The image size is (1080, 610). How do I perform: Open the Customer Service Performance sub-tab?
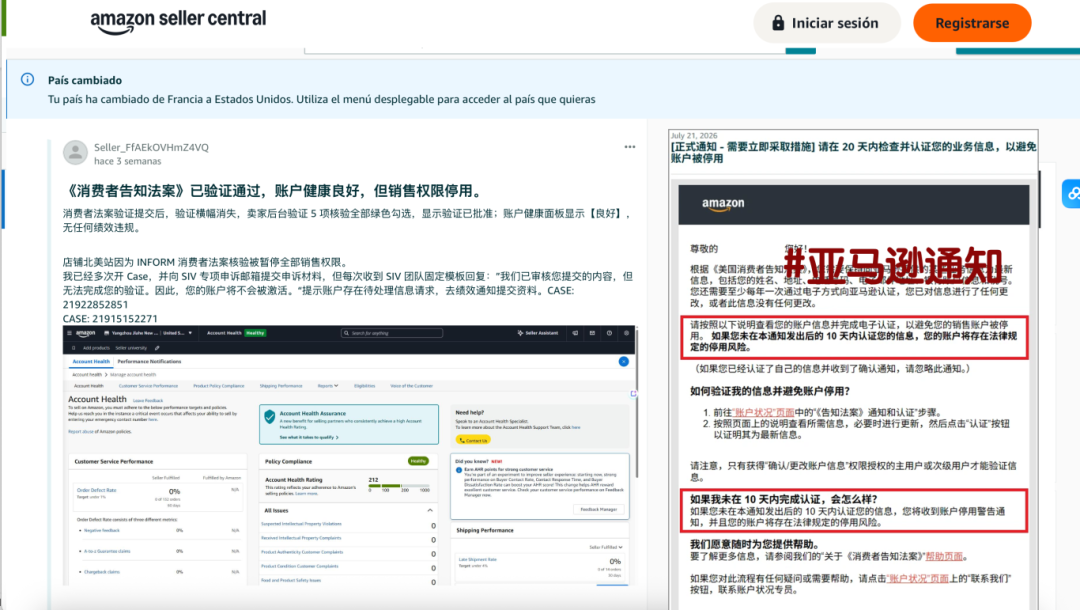coord(148,386)
